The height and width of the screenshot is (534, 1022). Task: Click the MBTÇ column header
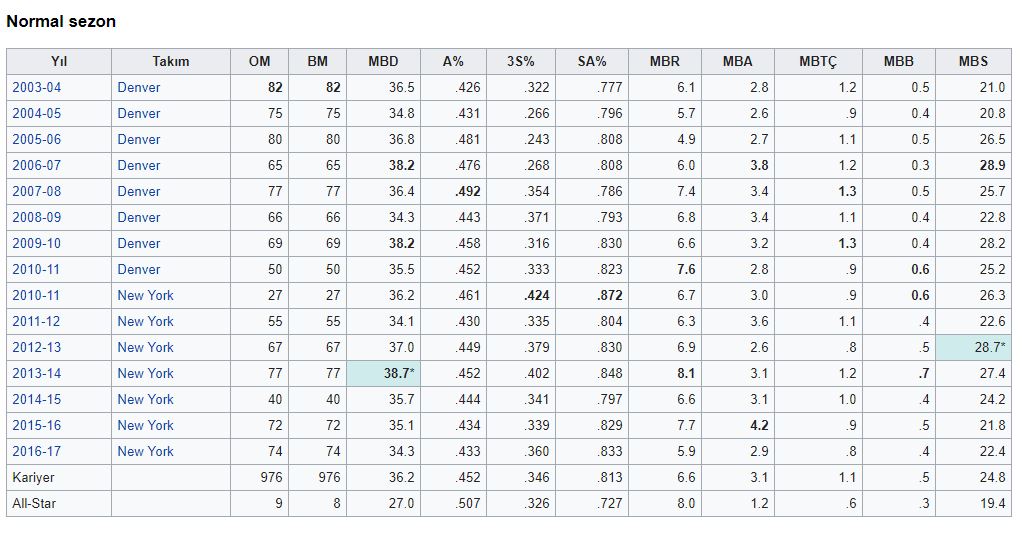pos(817,62)
